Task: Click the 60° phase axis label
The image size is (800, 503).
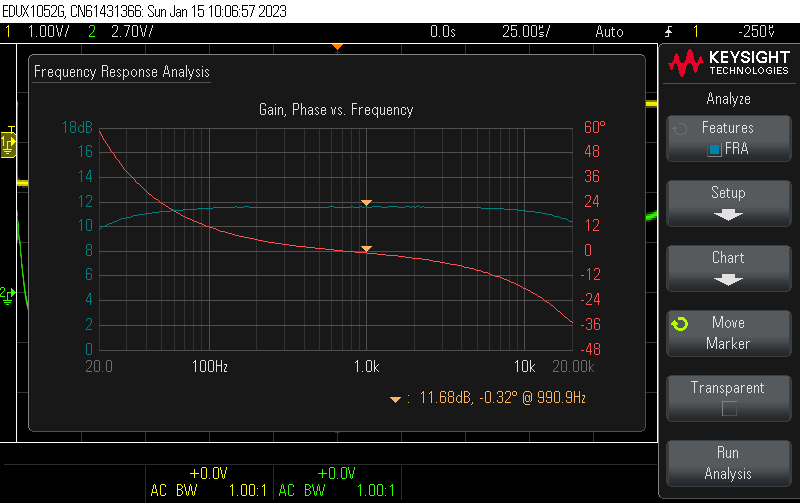Action: 595,127
